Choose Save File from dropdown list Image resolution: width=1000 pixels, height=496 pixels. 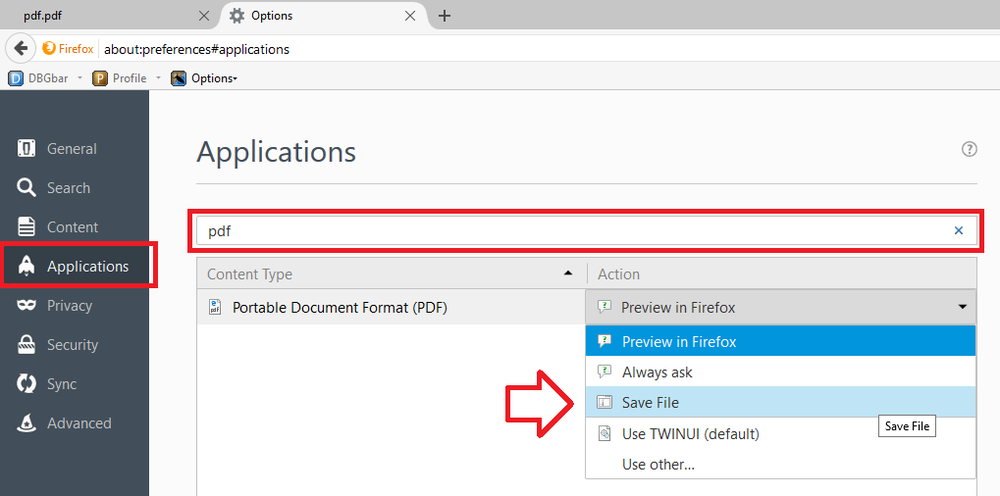tap(781, 402)
